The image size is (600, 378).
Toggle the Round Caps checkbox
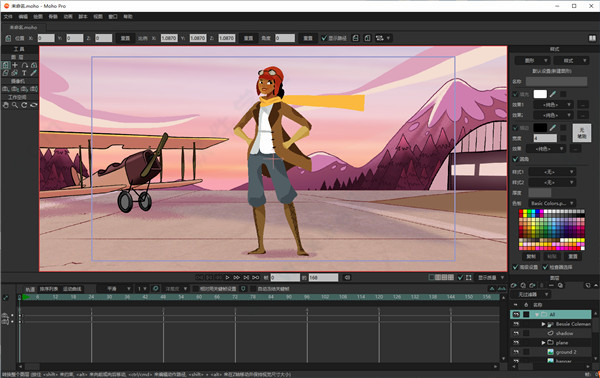[515, 159]
